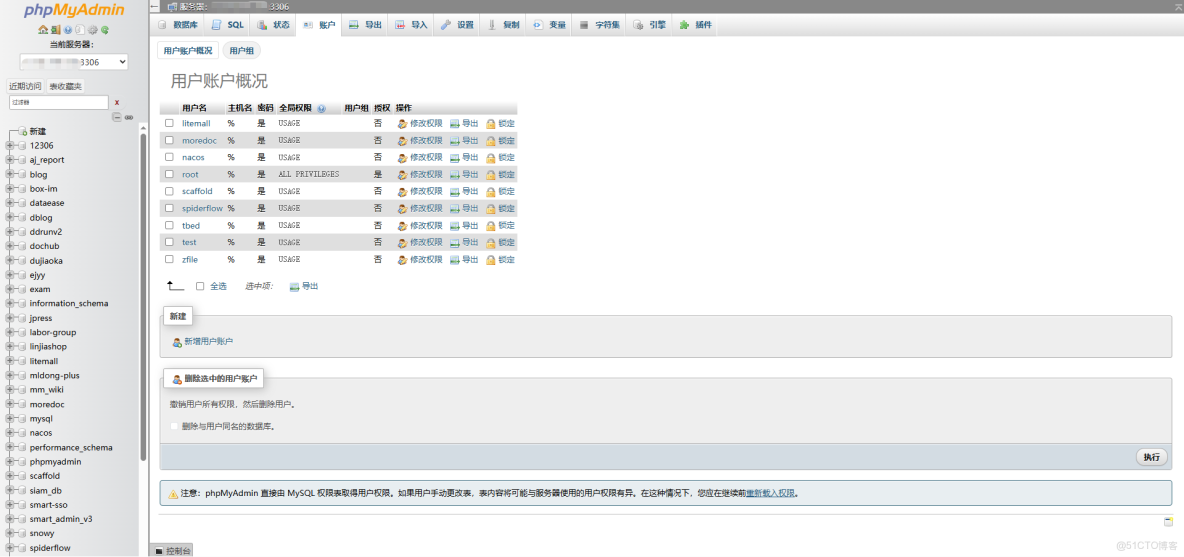Tick the checkbox for user nacos
Screen dimensions: 1184x557
tap(169, 157)
